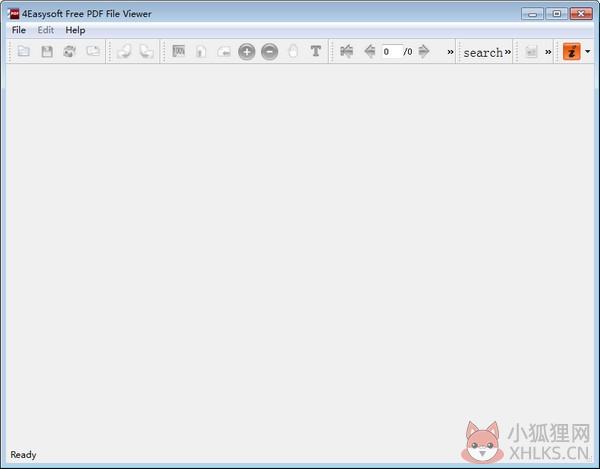Go to the previous page arrow

coord(370,51)
